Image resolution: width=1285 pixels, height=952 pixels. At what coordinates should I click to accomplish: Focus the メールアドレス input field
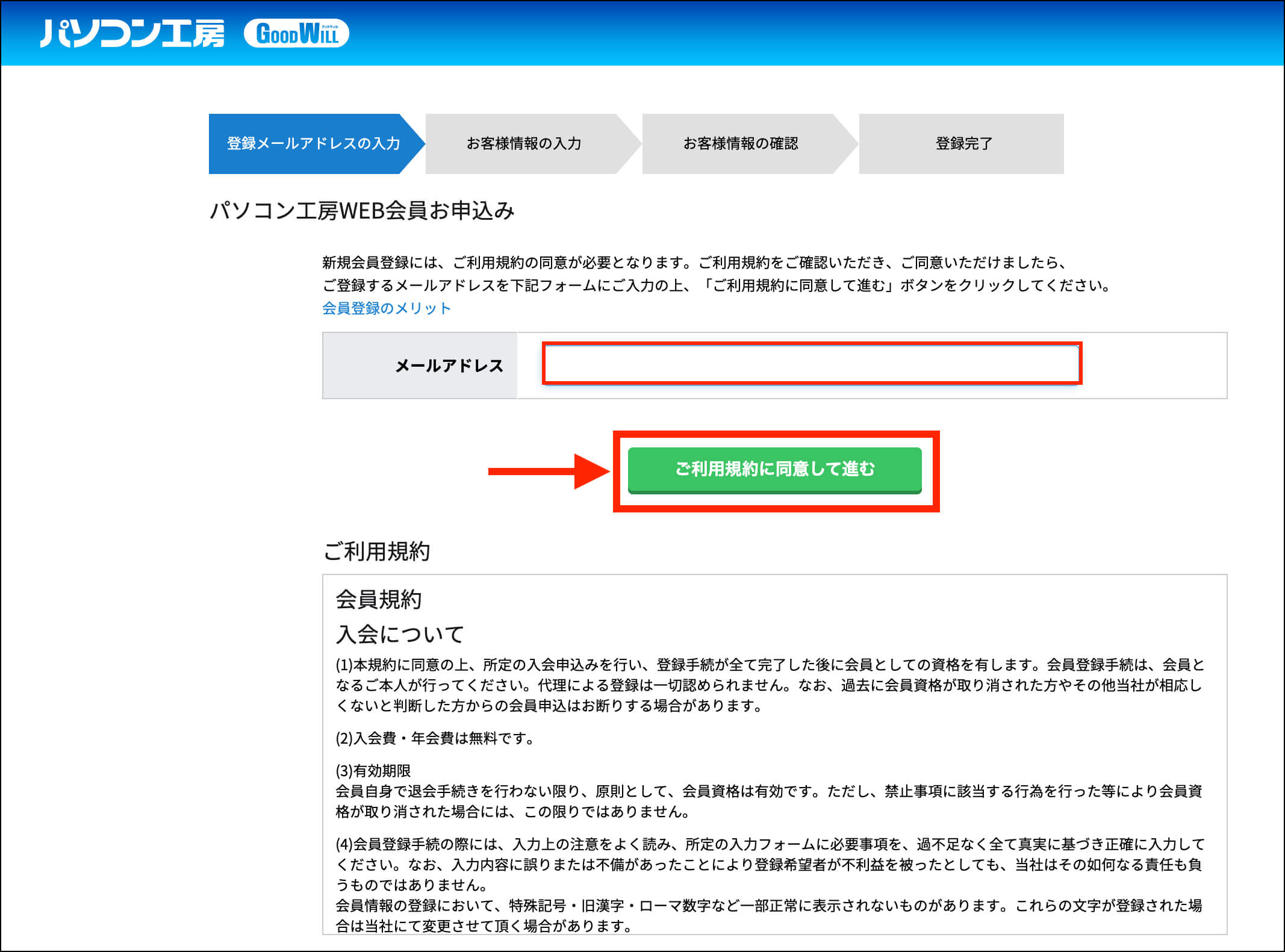click(812, 364)
